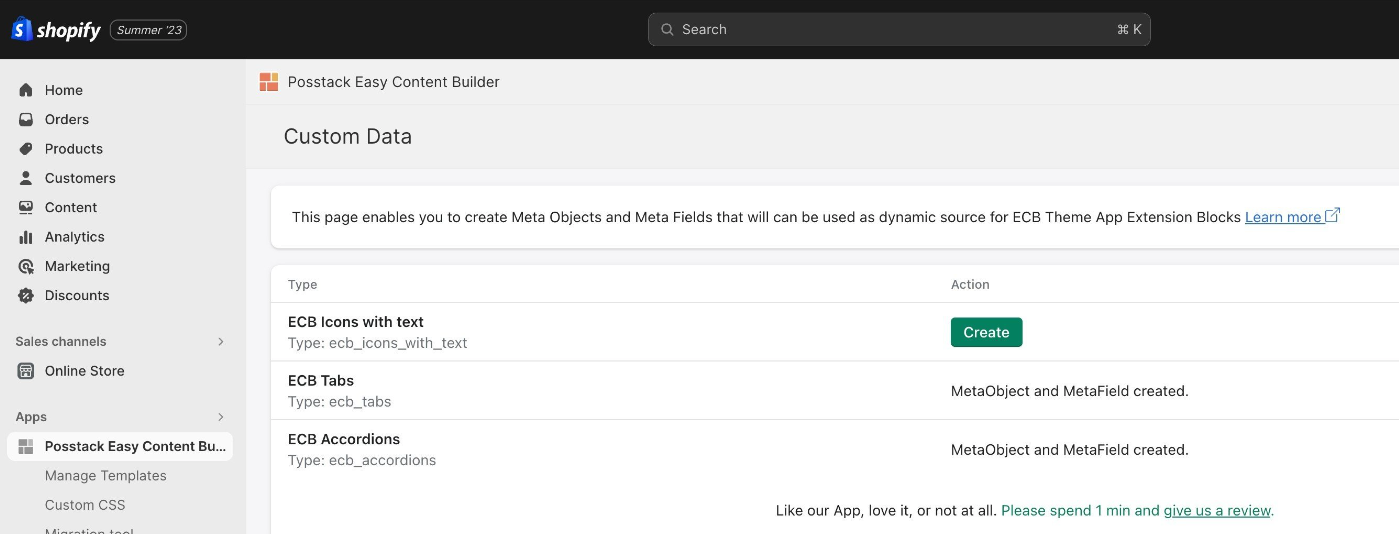Select Posstack Easy Content Builder app
1399x534 pixels.
(x=120, y=447)
